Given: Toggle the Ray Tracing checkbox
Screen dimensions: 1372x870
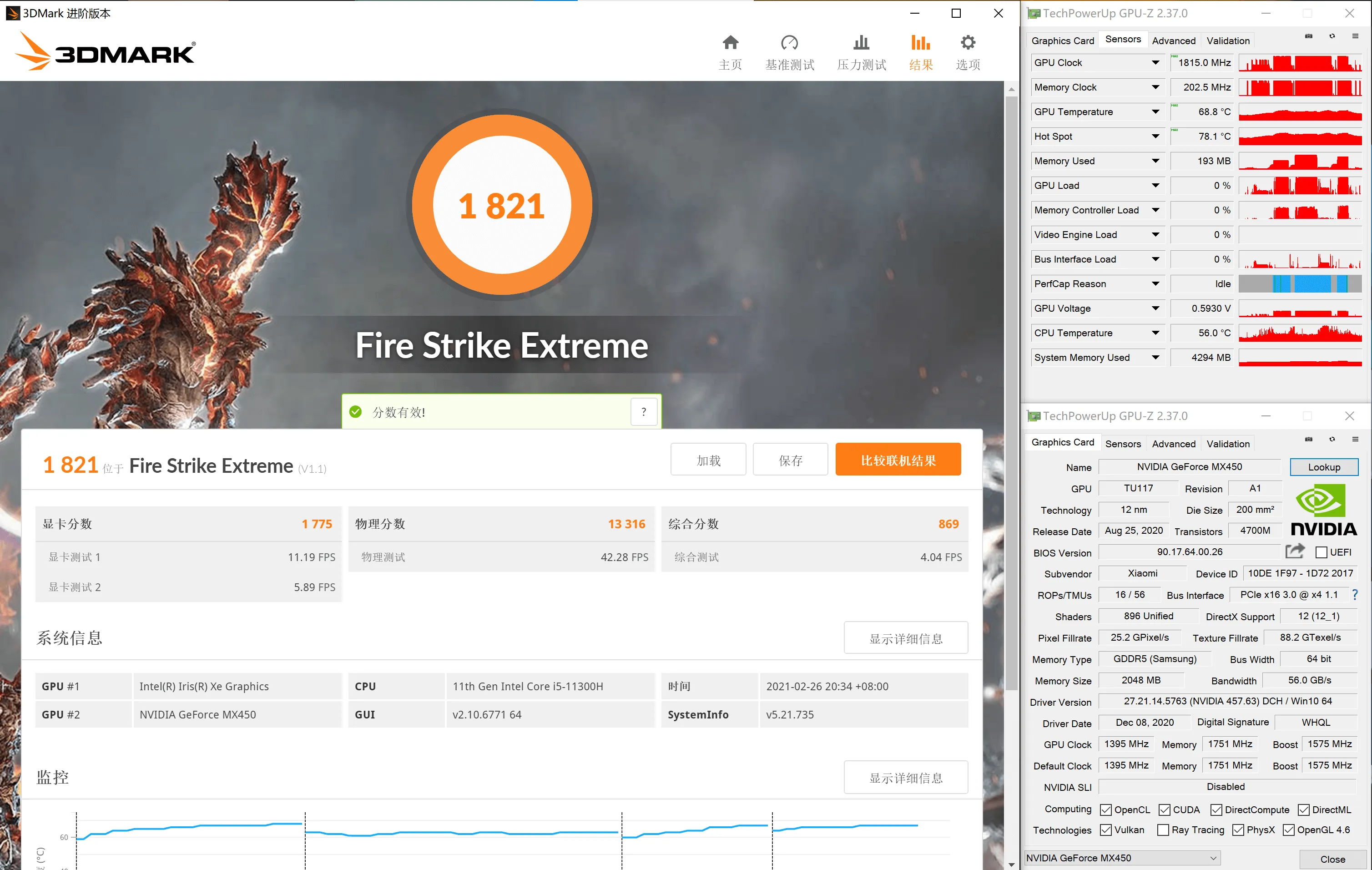Looking at the screenshot, I should [x=1163, y=830].
